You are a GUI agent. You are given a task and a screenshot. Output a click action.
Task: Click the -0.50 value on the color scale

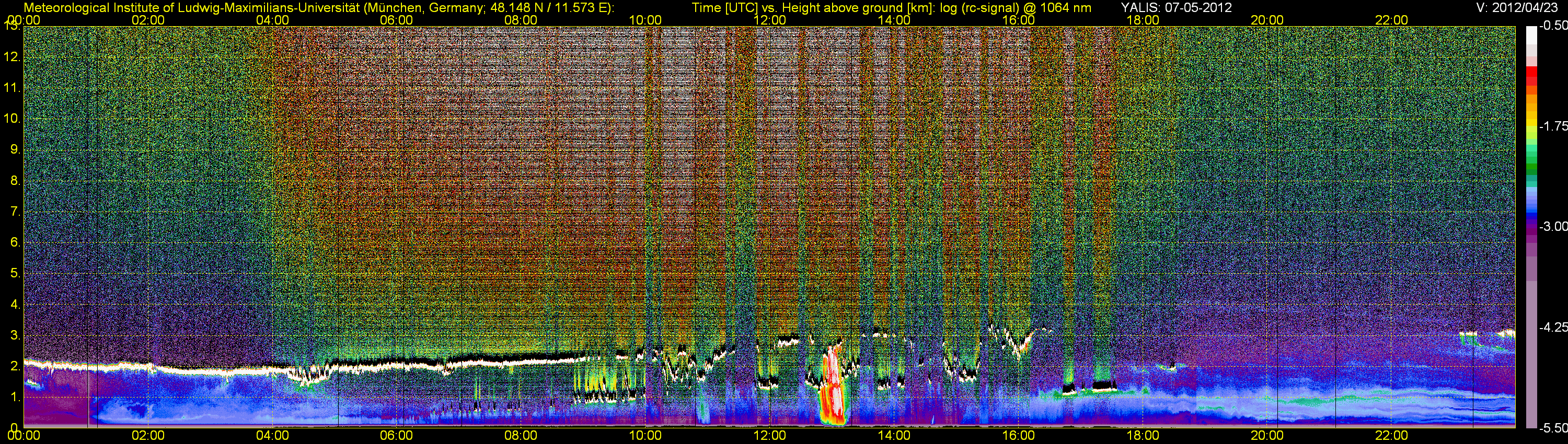(x=1553, y=26)
